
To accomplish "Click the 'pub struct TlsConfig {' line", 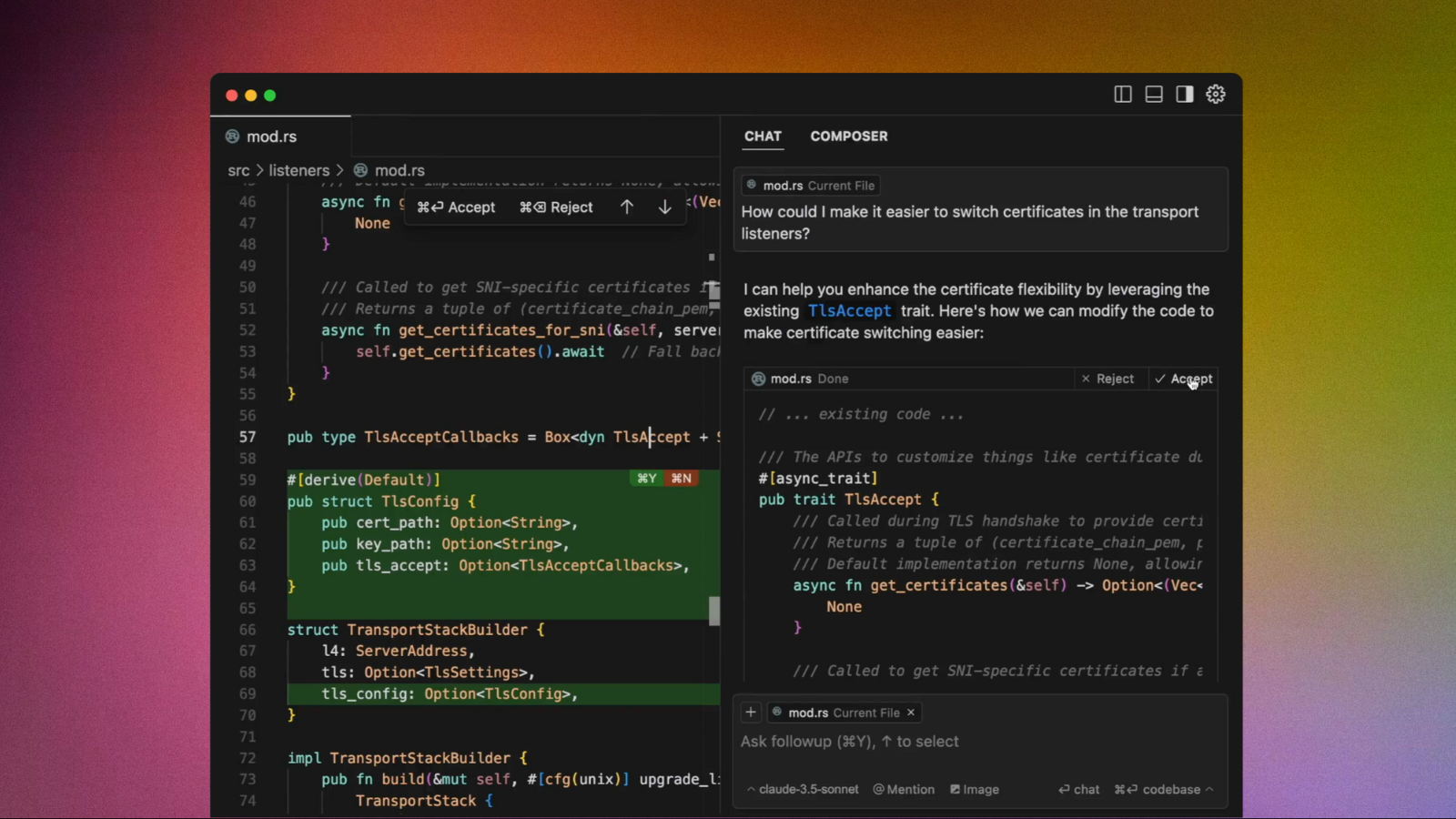I will coord(381,501).
